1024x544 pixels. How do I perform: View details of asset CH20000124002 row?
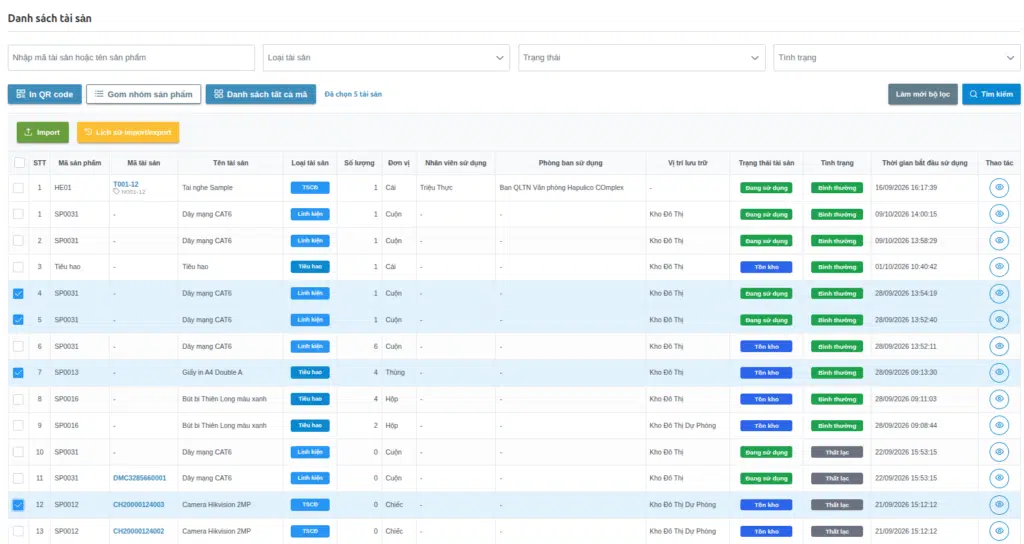point(999,531)
